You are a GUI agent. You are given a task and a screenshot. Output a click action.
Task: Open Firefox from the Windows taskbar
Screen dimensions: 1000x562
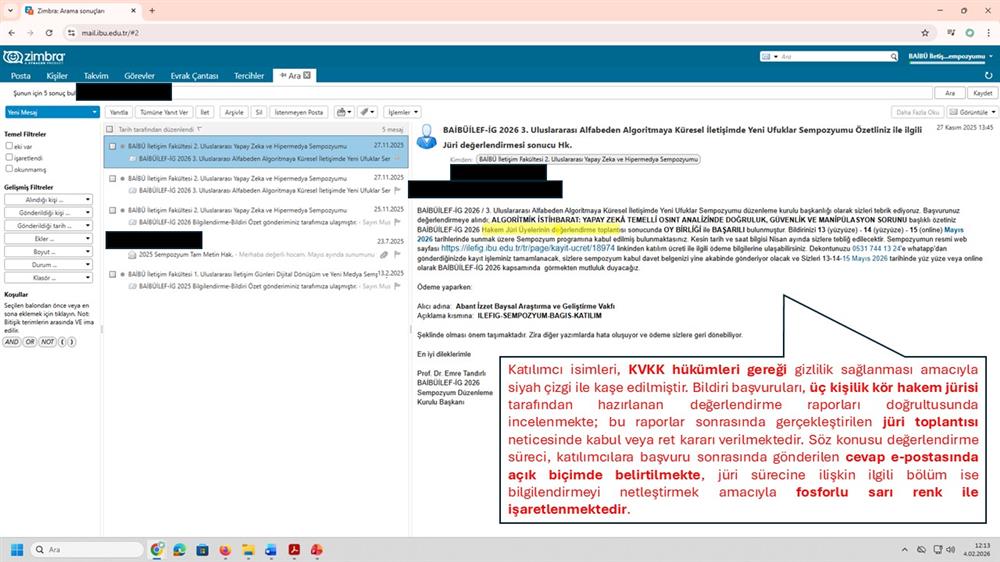(x=224, y=549)
